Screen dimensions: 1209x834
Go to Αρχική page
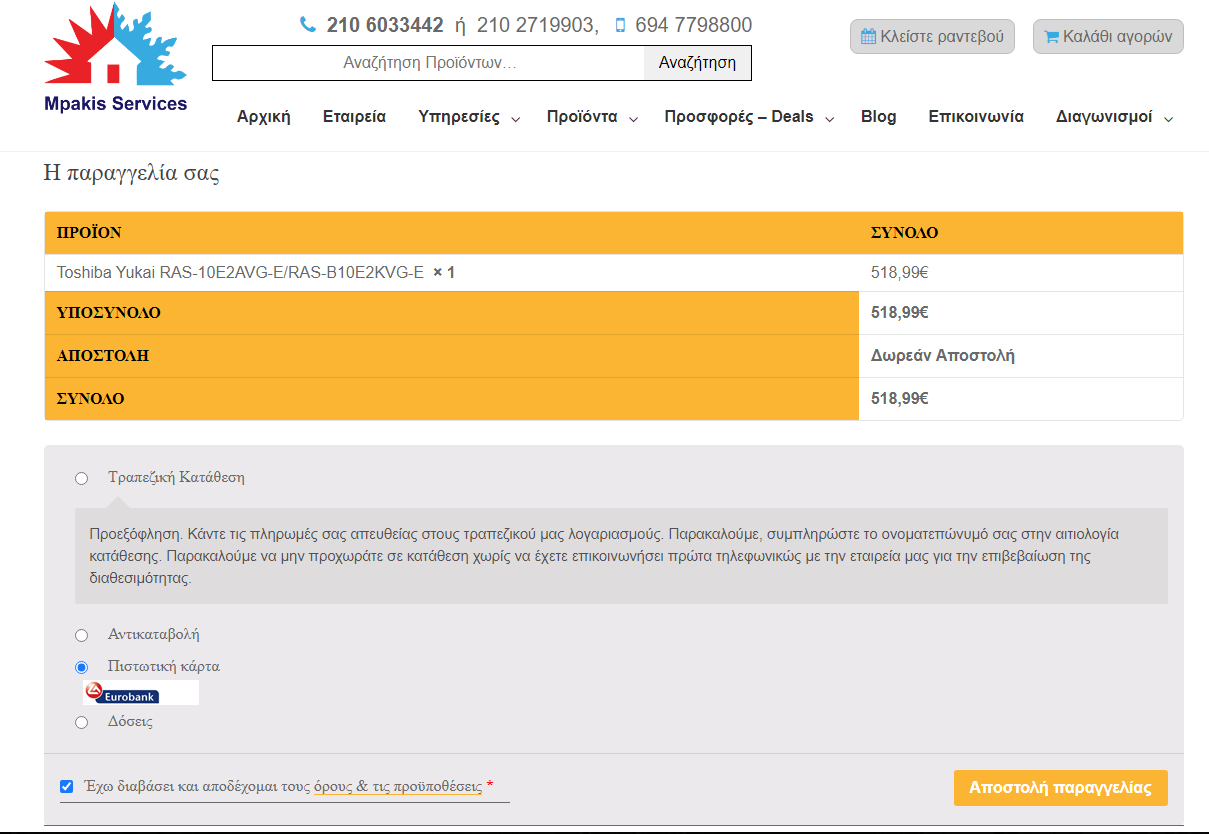(264, 117)
